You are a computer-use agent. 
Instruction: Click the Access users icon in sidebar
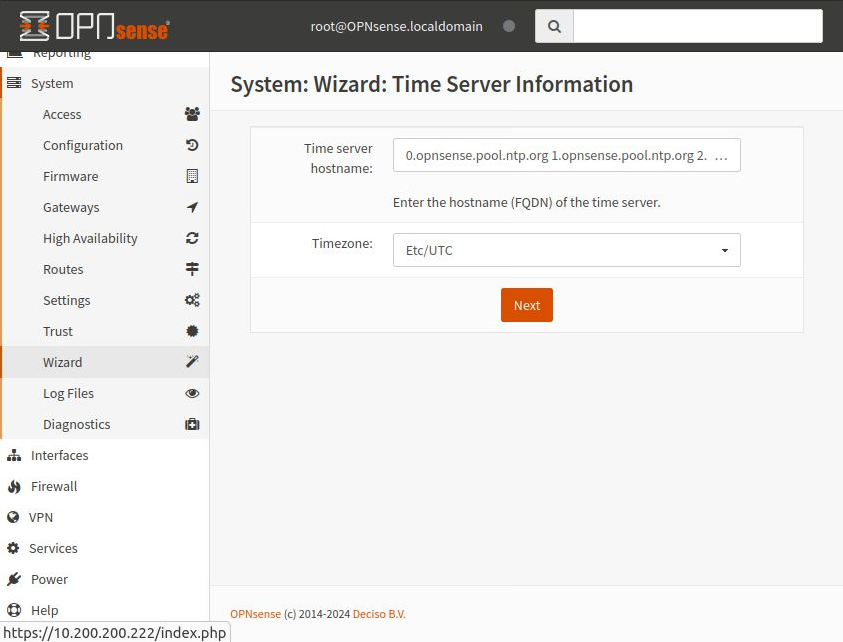(192, 114)
